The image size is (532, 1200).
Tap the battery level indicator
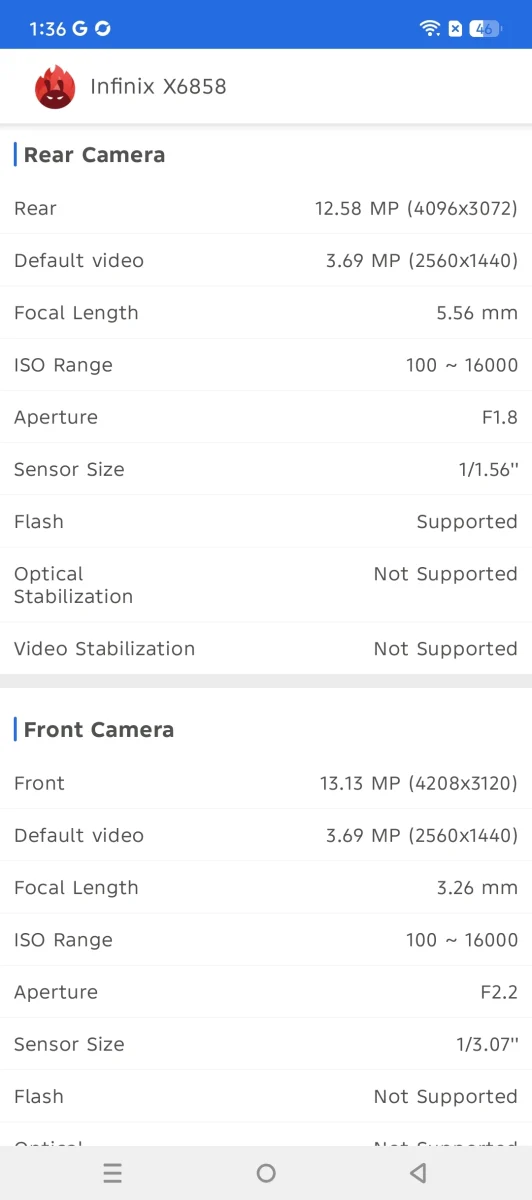pos(486,28)
